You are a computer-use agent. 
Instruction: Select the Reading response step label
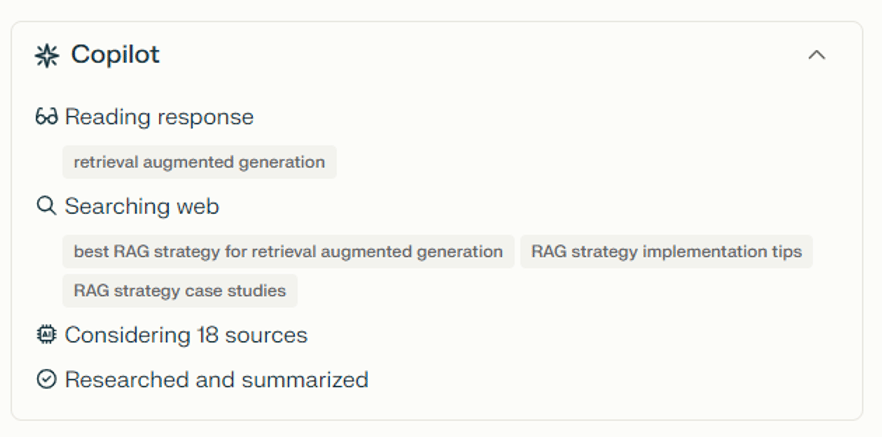click(159, 117)
